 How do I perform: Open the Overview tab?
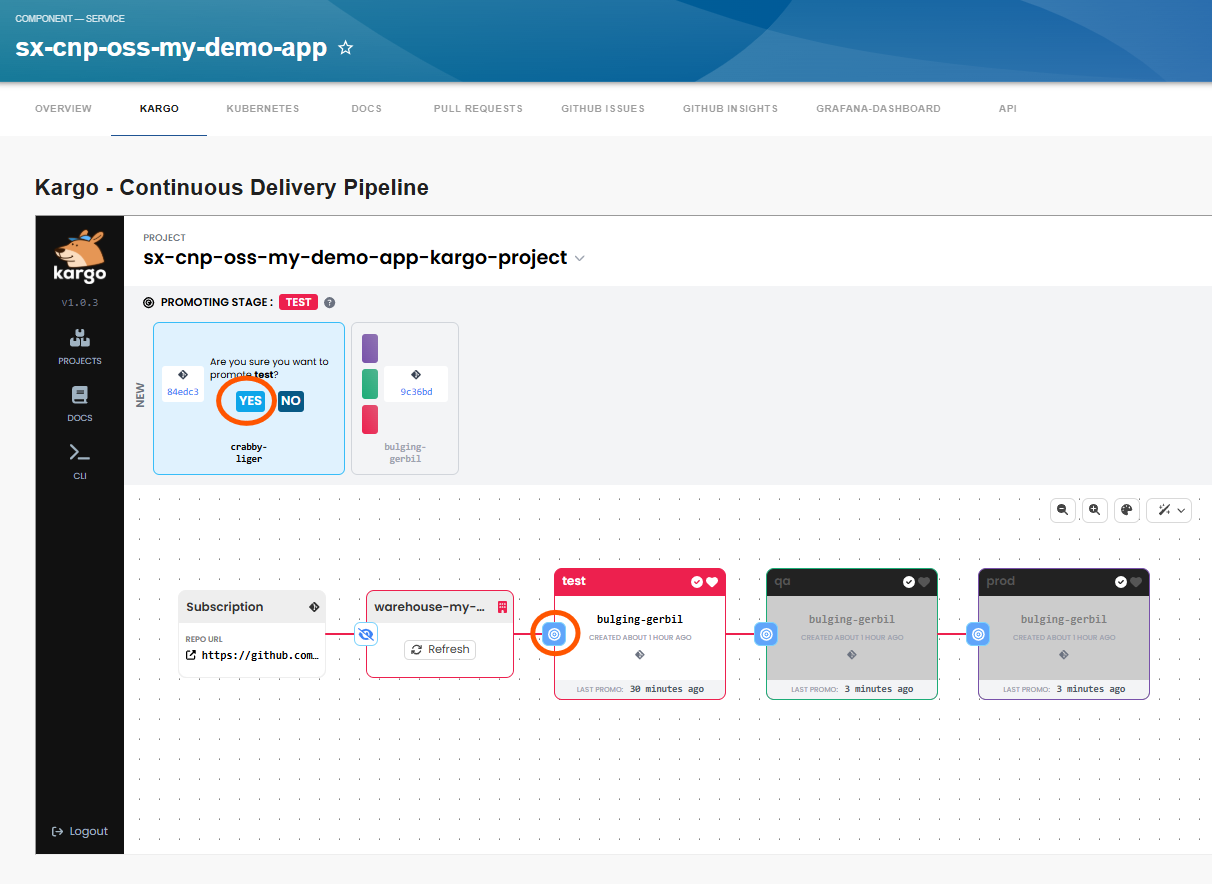click(x=63, y=108)
